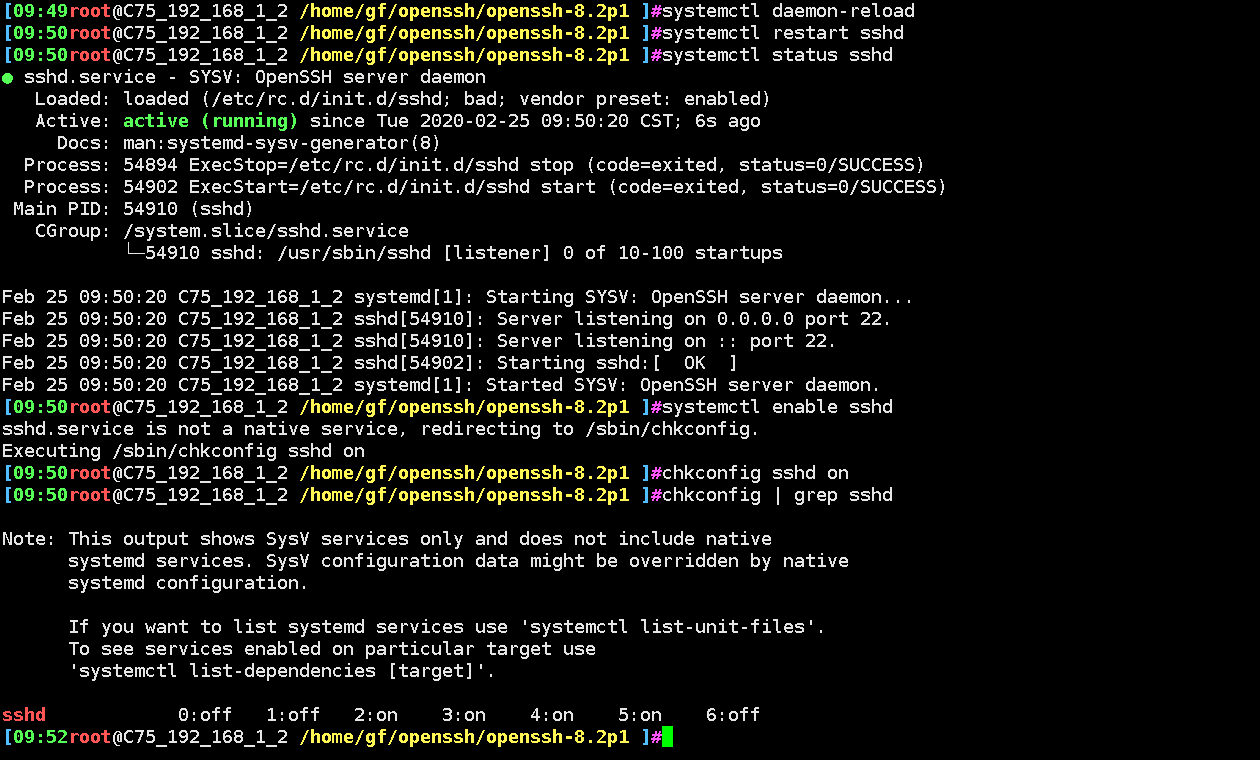Click the green status dot before sshd.service
Image resolution: width=1260 pixels, height=760 pixels.
pyautogui.click(x=7, y=78)
